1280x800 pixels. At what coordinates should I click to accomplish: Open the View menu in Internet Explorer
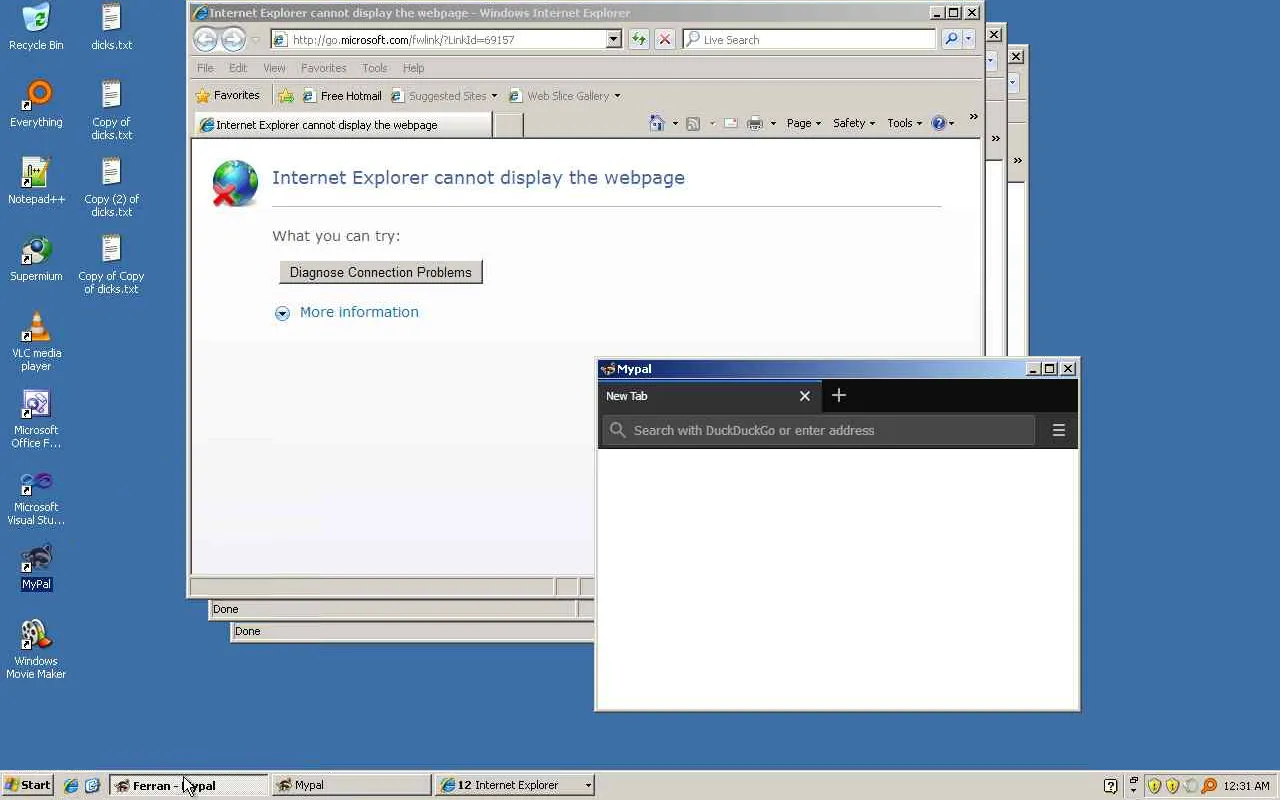[274, 68]
